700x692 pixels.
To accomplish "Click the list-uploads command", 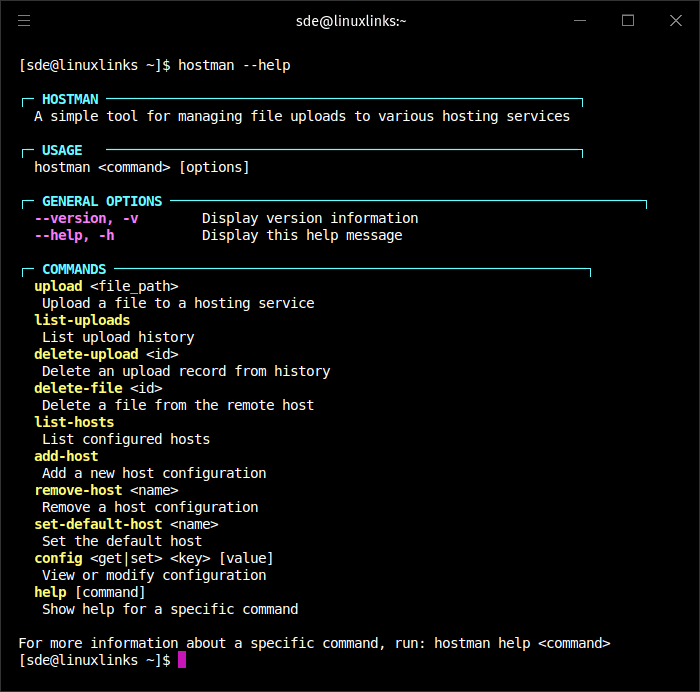I will coord(82,320).
